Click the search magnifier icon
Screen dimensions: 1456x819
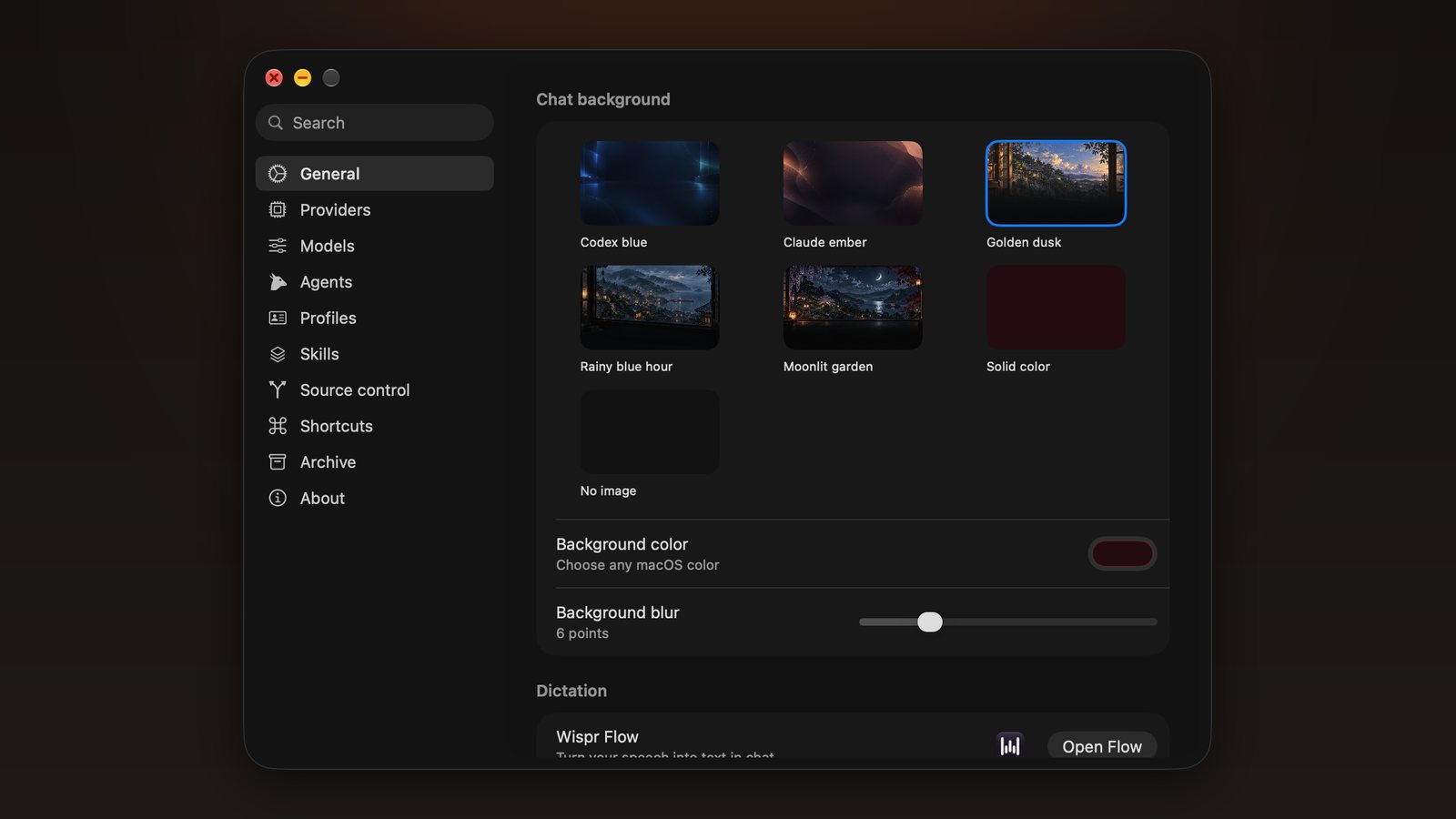276,123
